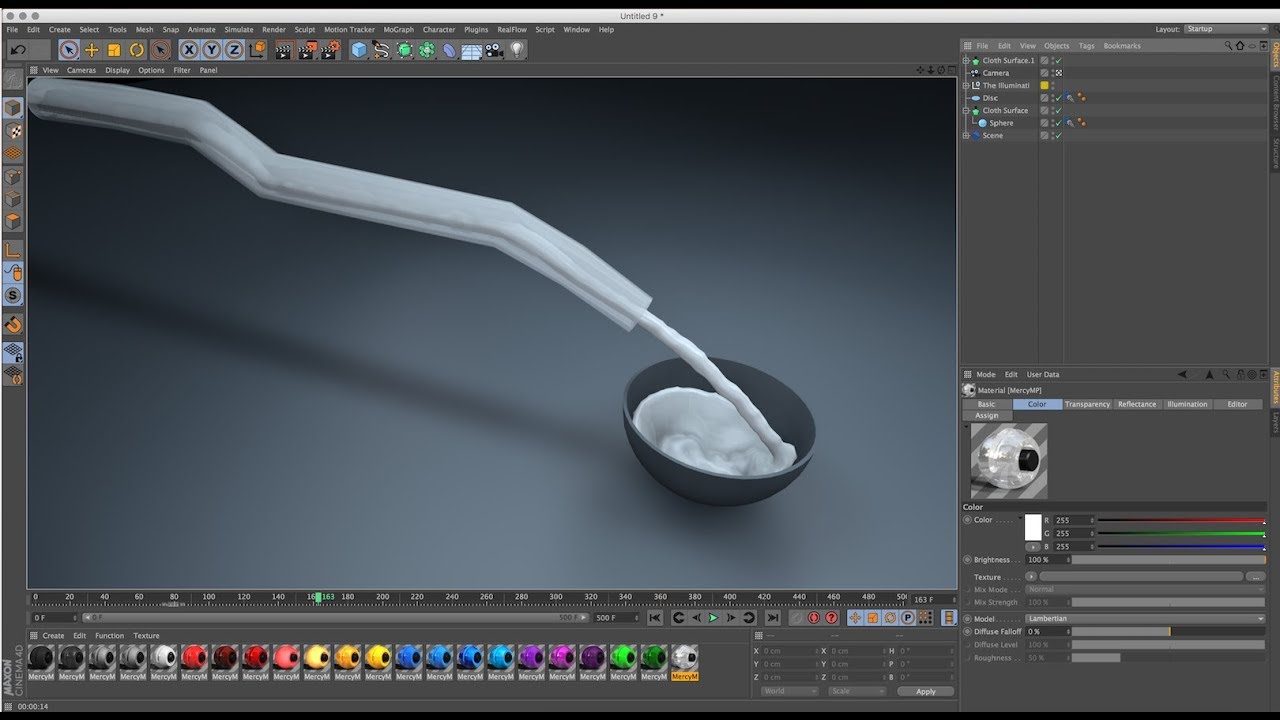Viewport: 1280px width, 720px height.
Task: Toggle the Z axis lock
Action: tap(234, 50)
